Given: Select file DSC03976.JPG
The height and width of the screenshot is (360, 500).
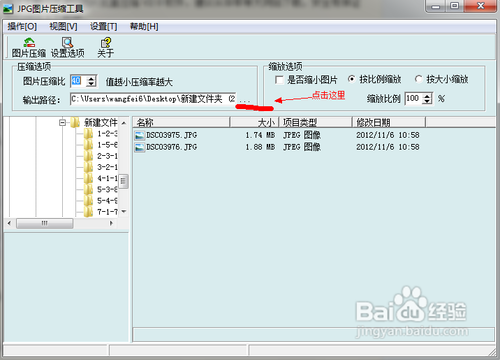Looking at the screenshot, I should click(x=171, y=147).
